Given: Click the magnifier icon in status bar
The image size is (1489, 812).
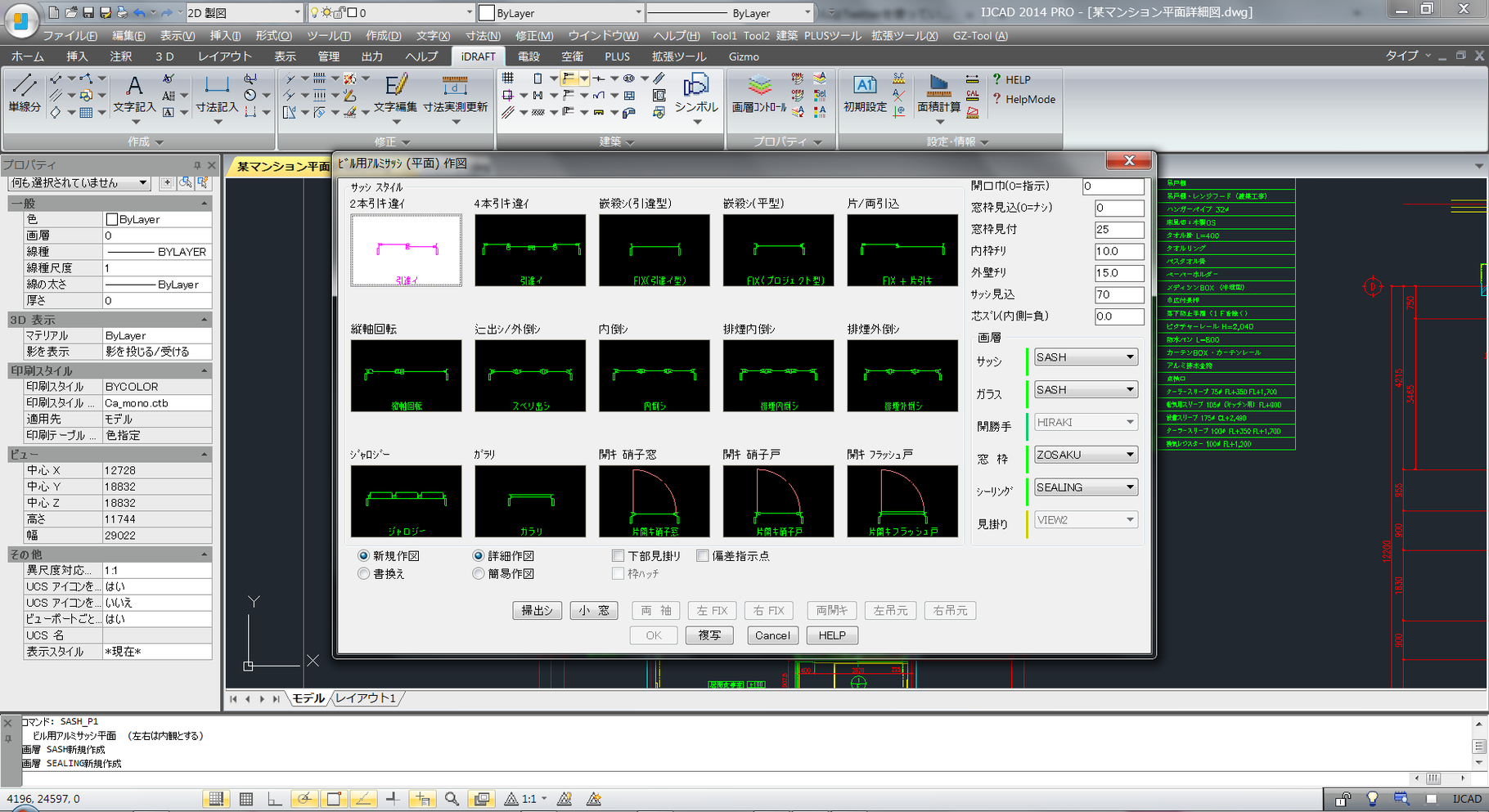Looking at the screenshot, I should [452, 799].
